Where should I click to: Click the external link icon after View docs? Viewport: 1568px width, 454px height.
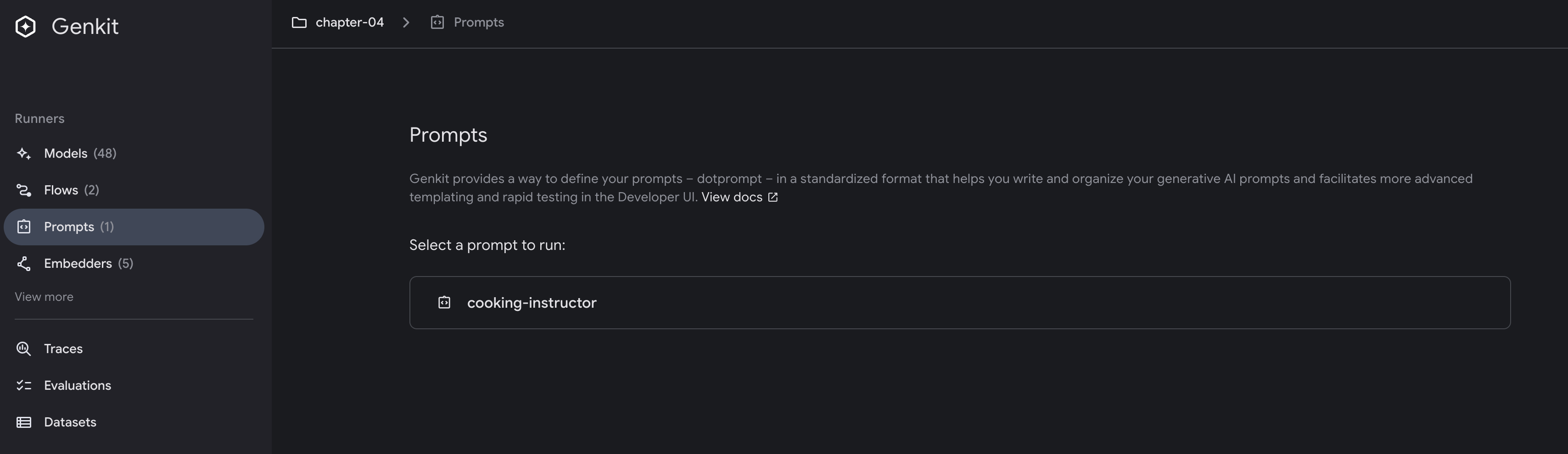click(x=773, y=198)
